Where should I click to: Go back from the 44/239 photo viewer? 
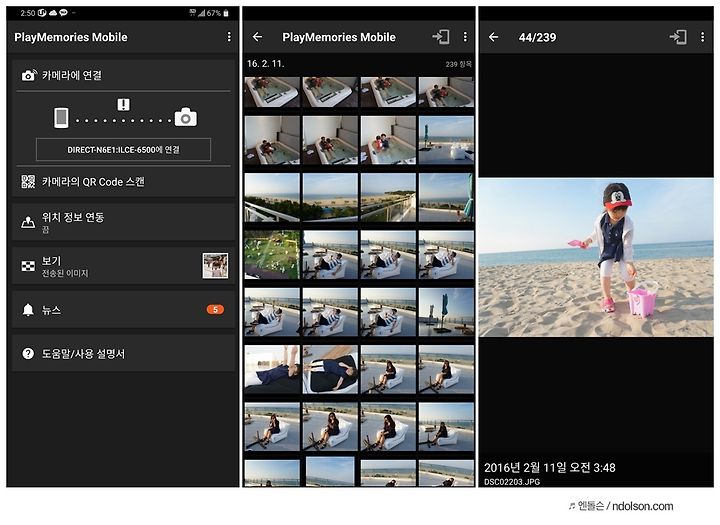pyautogui.click(x=494, y=37)
